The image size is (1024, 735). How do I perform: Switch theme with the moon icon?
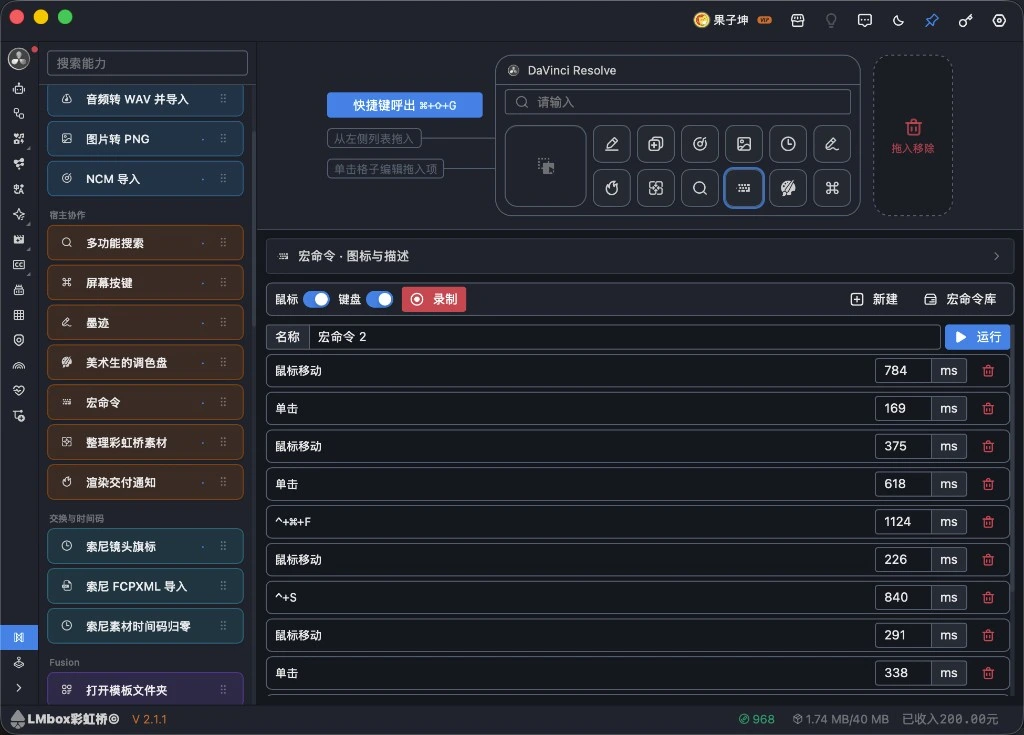pyautogui.click(x=898, y=20)
